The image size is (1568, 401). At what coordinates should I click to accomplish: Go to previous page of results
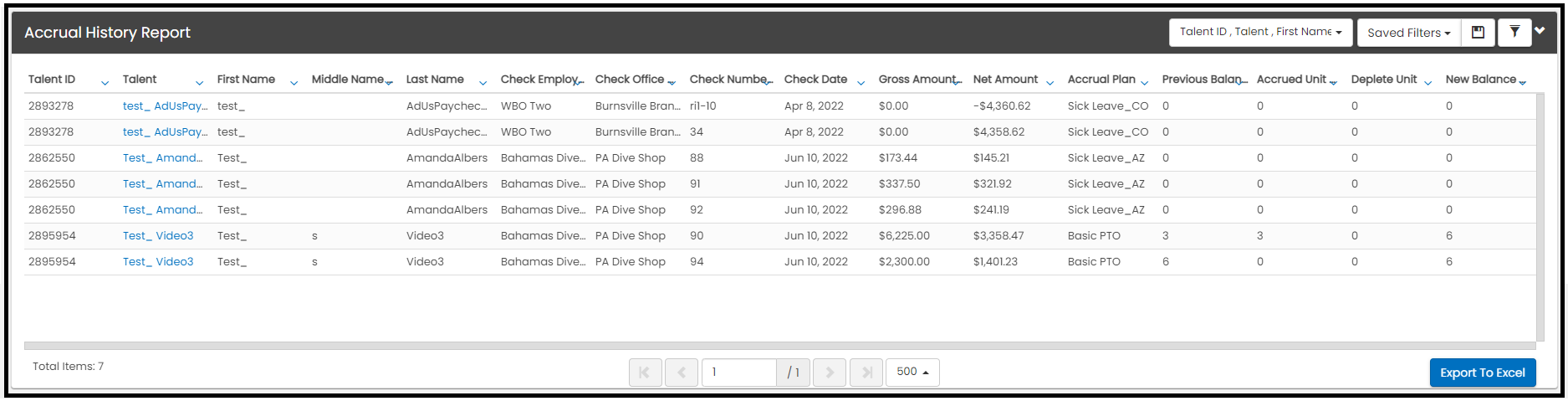pos(682,373)
